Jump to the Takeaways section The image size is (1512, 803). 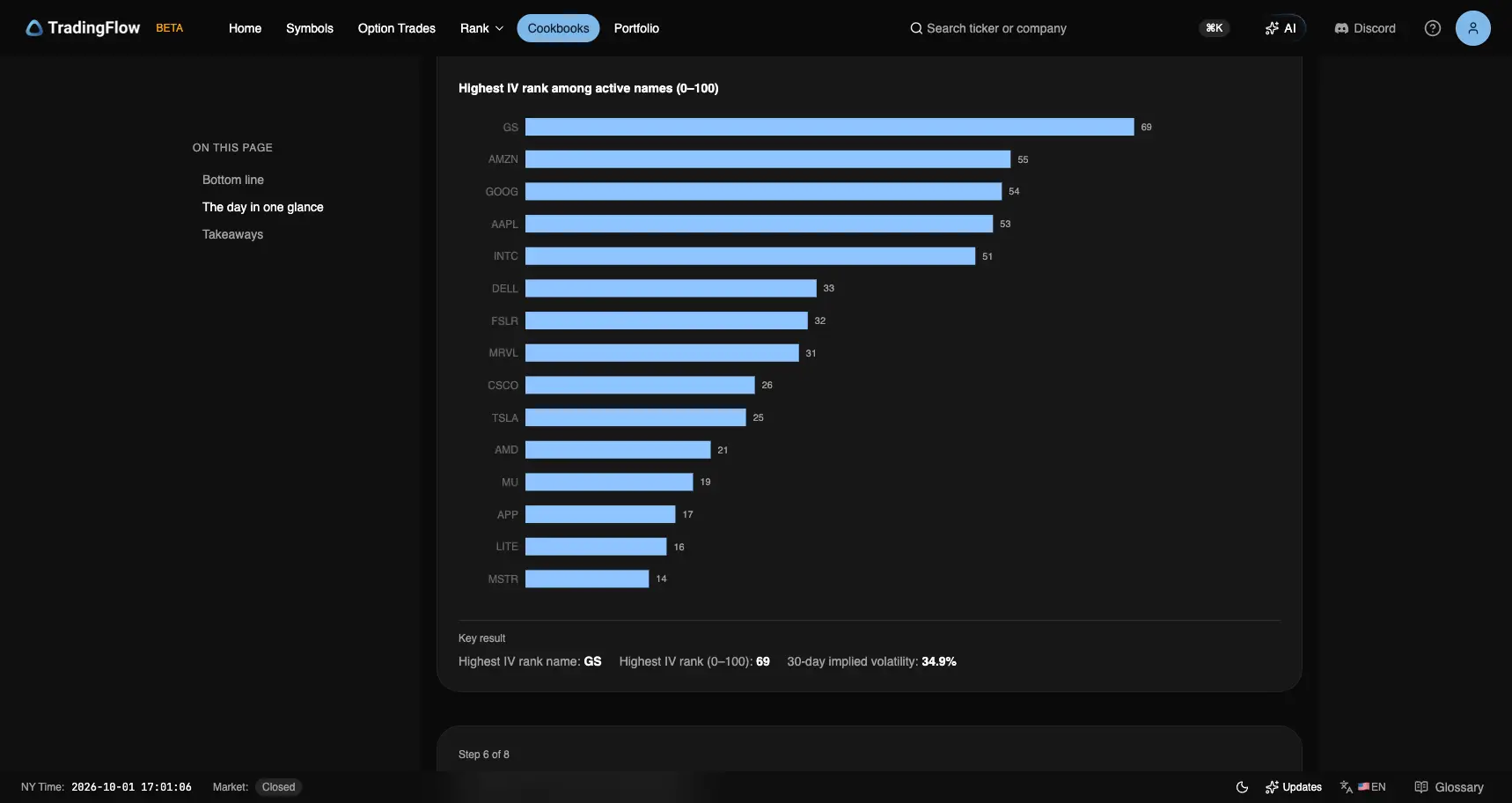click(232, 234)
